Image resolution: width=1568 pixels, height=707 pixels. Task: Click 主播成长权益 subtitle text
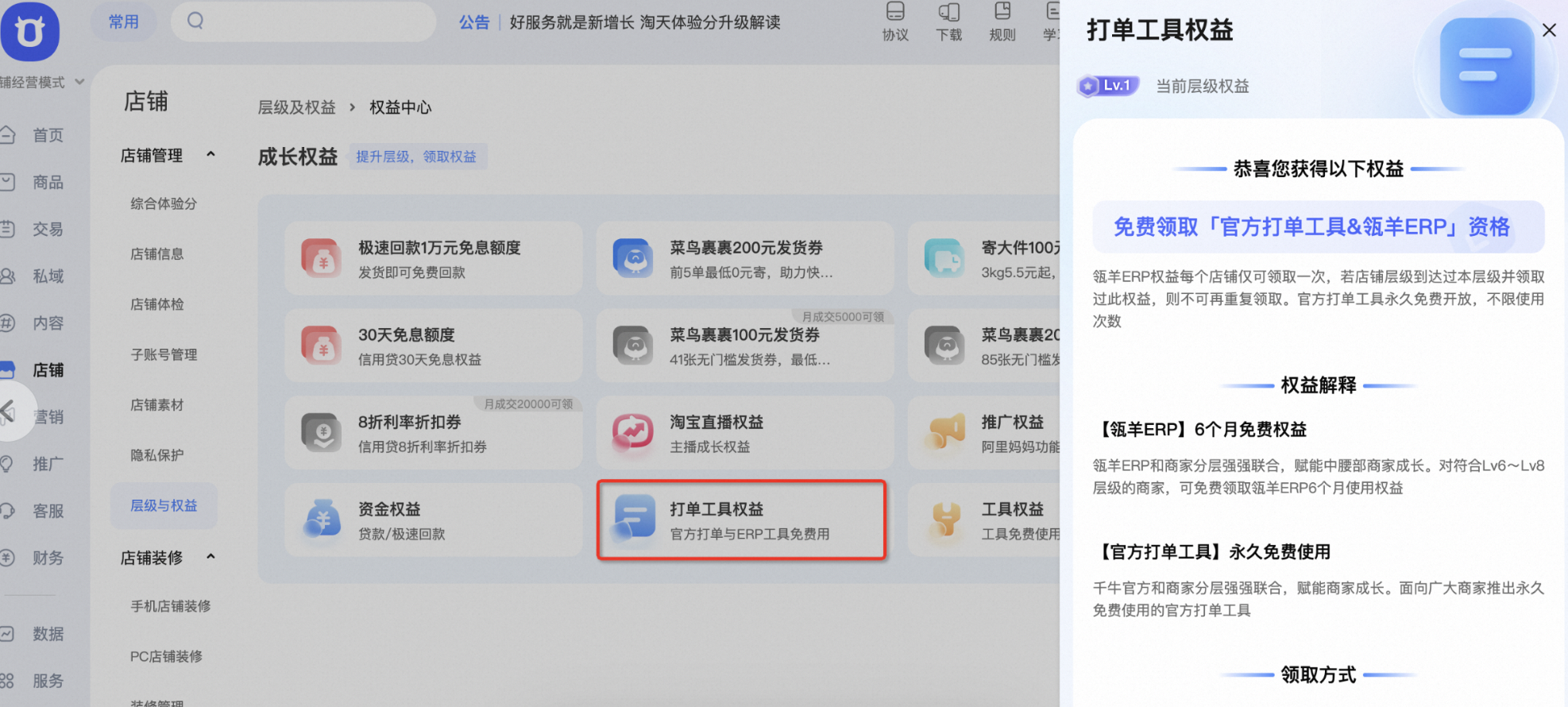coord(709,446)
